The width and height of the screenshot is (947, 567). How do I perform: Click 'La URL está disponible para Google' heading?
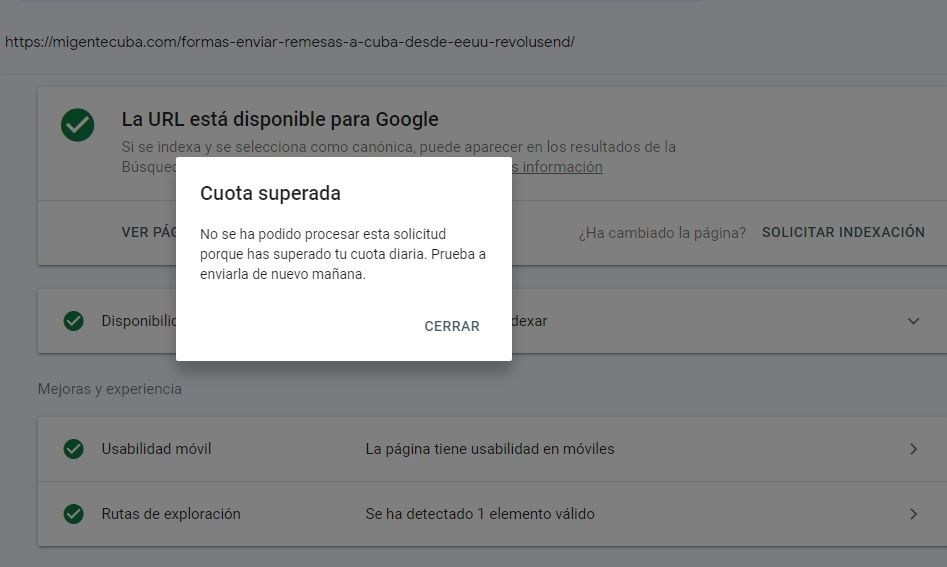coord(280,120)
